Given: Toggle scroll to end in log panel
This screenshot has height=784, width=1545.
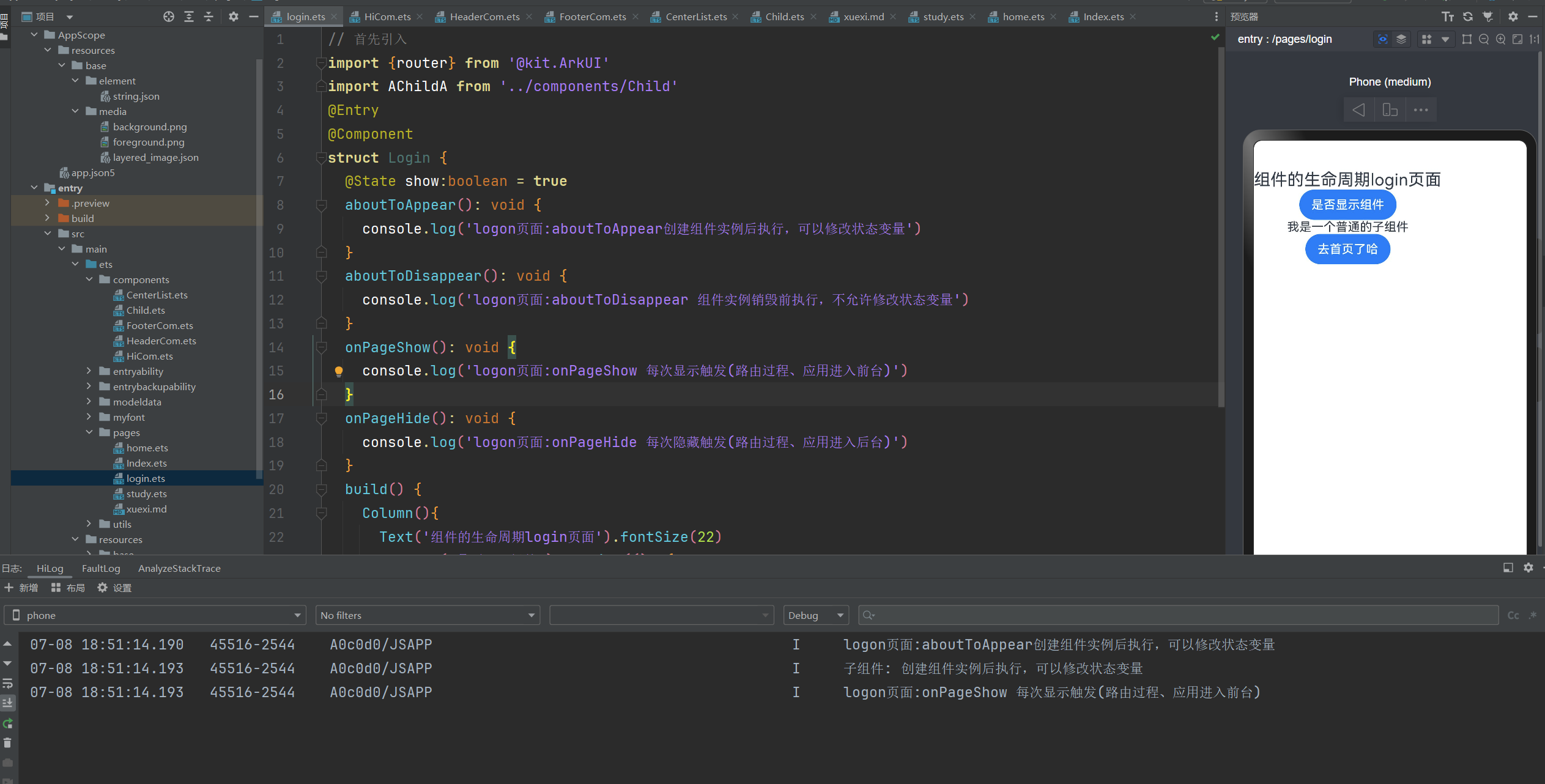Looking at the screenshot, I should 7,703.
